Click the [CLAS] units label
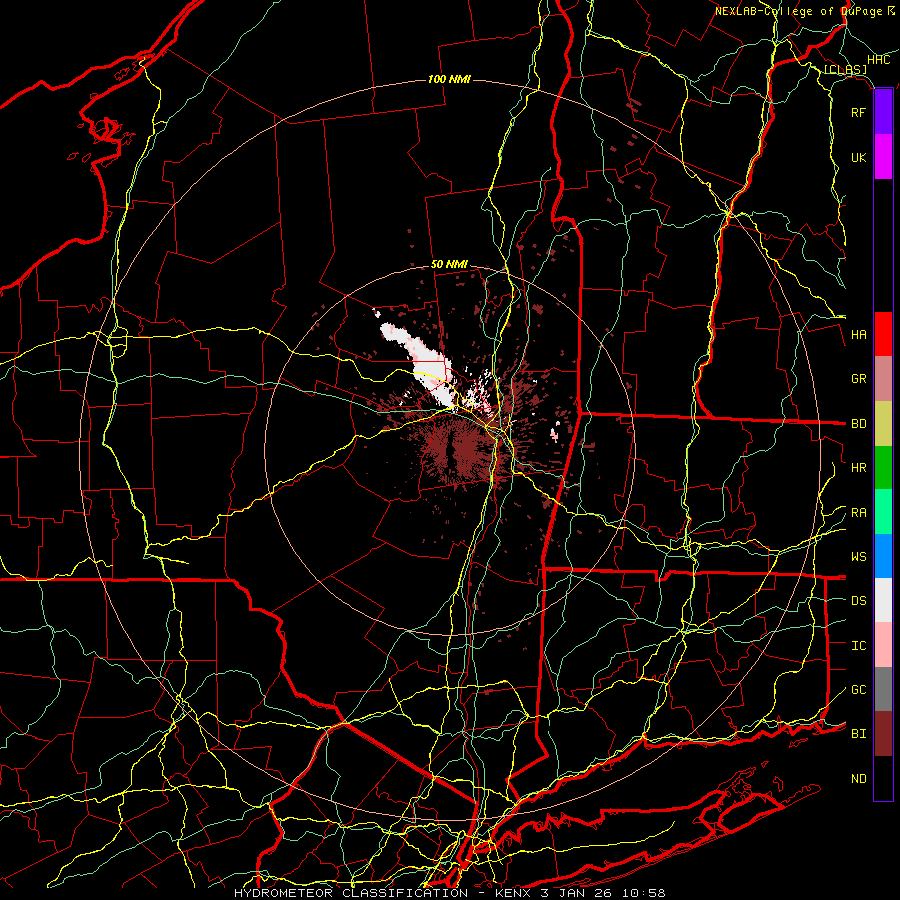This screenshot has height=900, width=900. coord(845,70)
